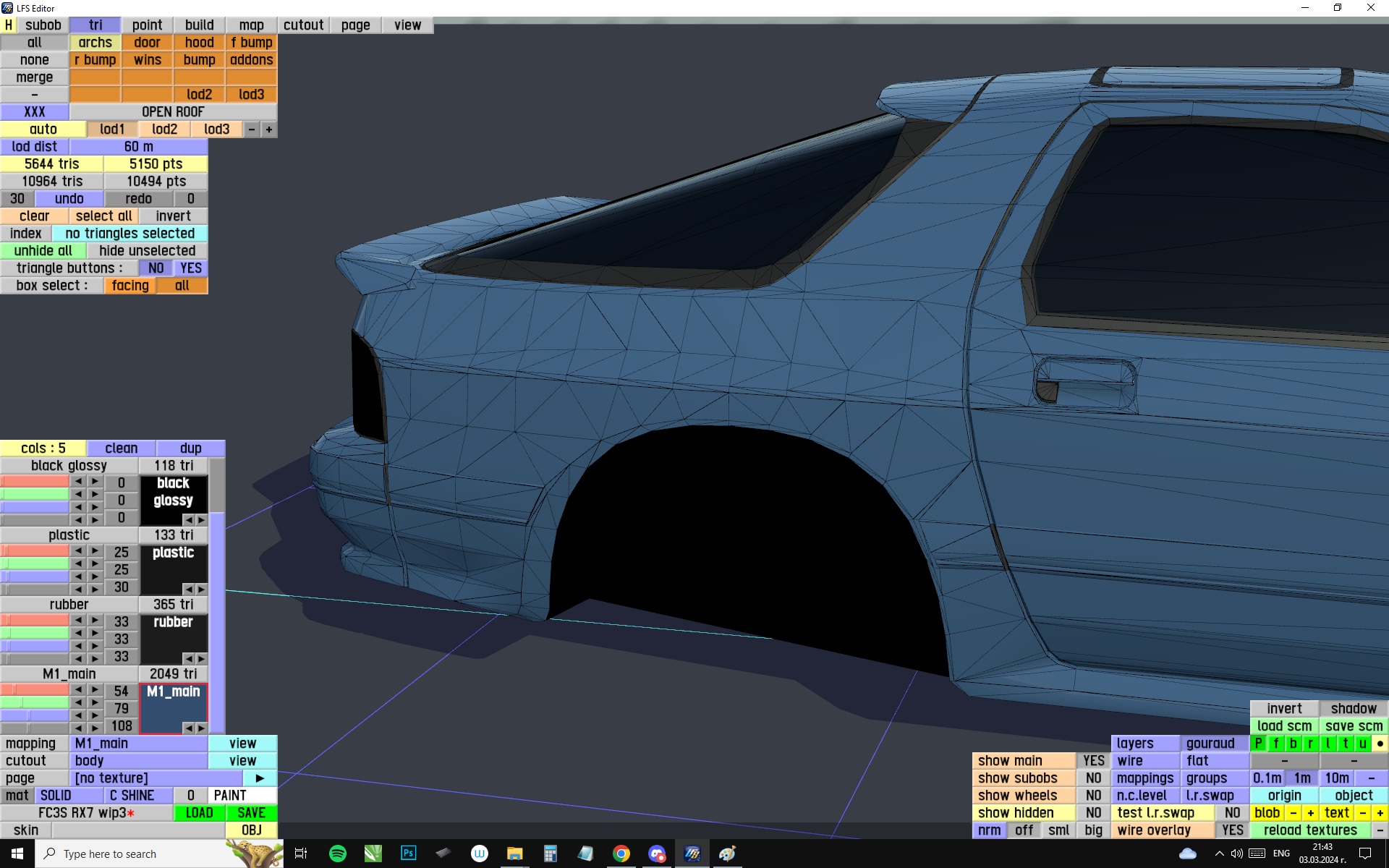Click the reload textures button
Viewport: 1389px width, 868px height.
1310,830
